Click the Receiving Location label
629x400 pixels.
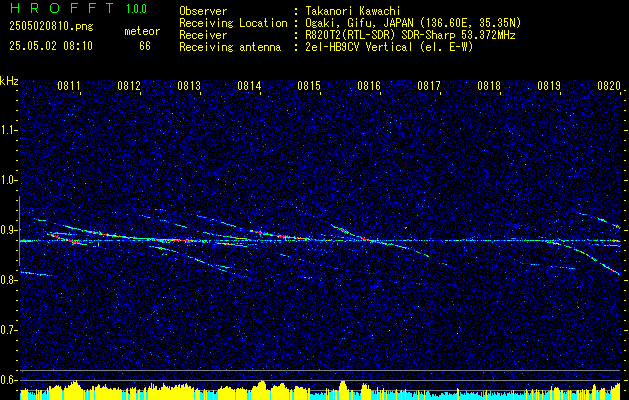(x=233, y=23)
